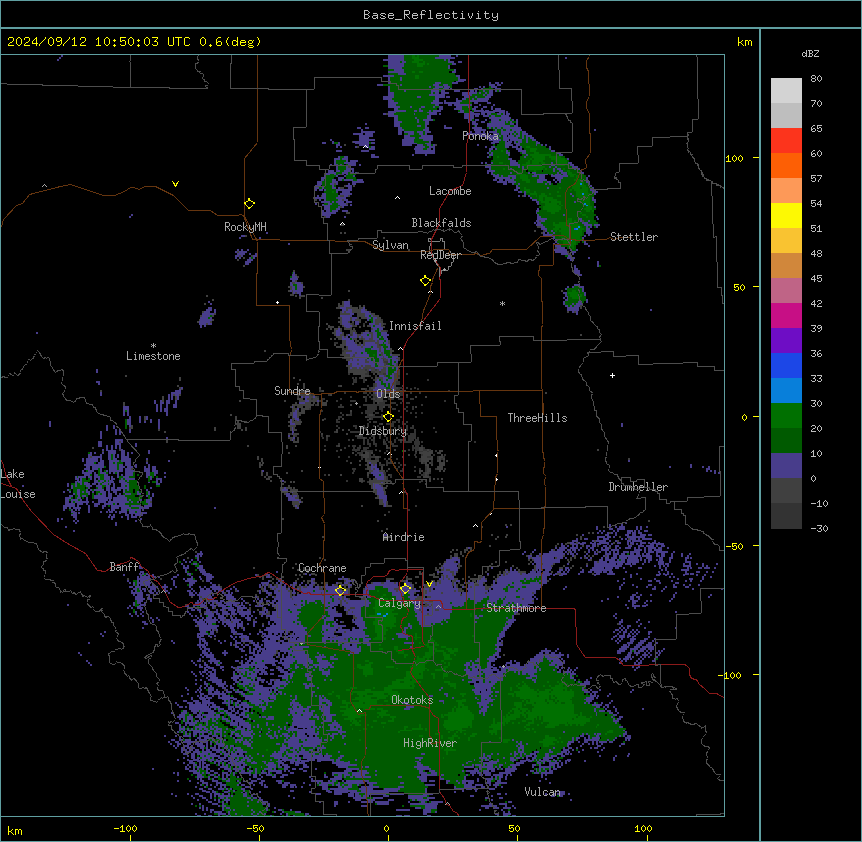Click the yellow marker between Olds and Didsbury
The height and width of the screenshot is (842, 862).
(388, 417)
